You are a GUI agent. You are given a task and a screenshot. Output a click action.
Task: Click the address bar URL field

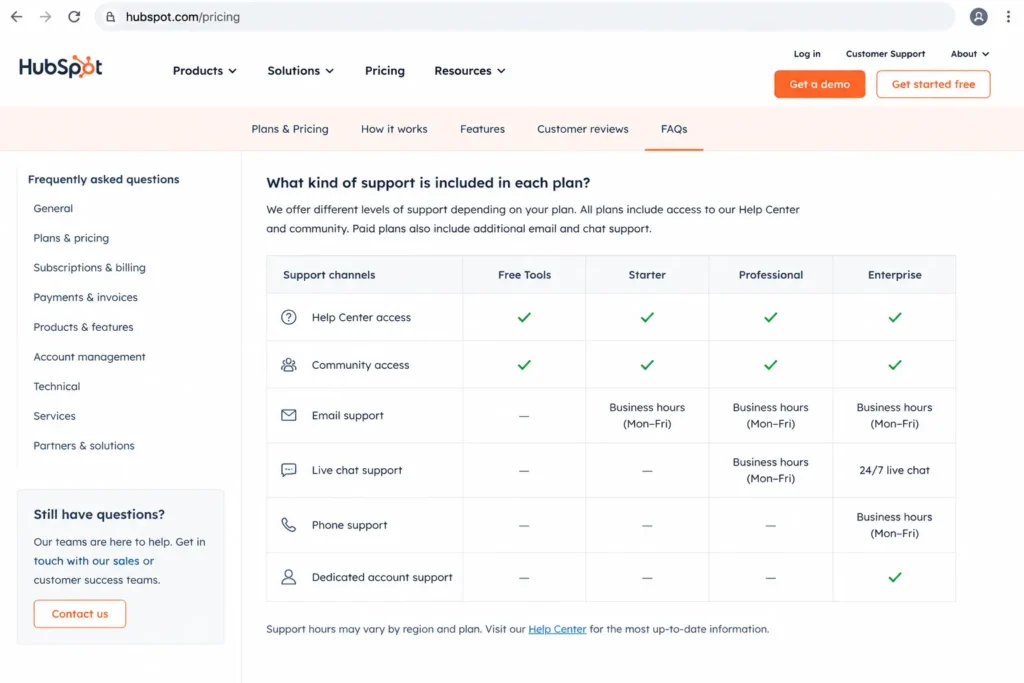(x=524, y=17)
